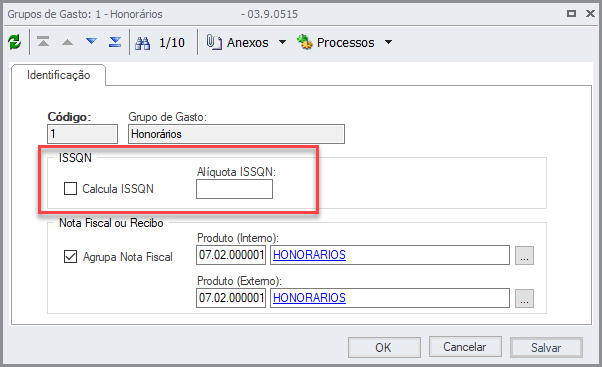The image size is (602, 367).
Task: Focus the Código input field
Action: (x=82, y=134)
